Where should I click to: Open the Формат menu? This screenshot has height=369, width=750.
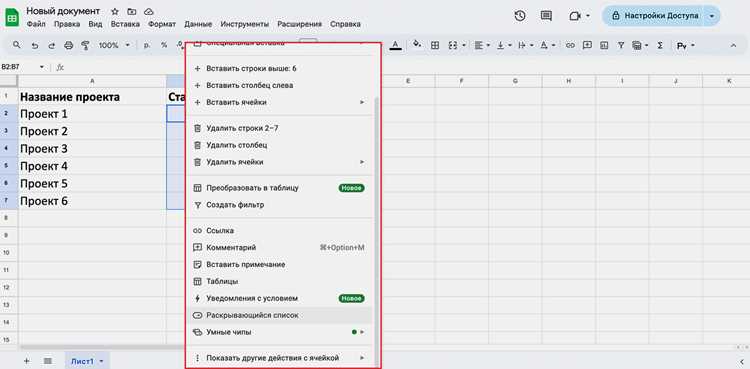click(162, 24)
